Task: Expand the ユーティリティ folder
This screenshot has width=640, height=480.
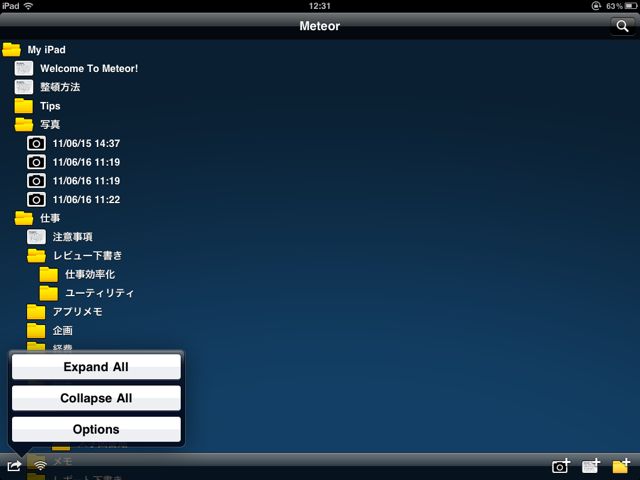Action: [49, 293]
